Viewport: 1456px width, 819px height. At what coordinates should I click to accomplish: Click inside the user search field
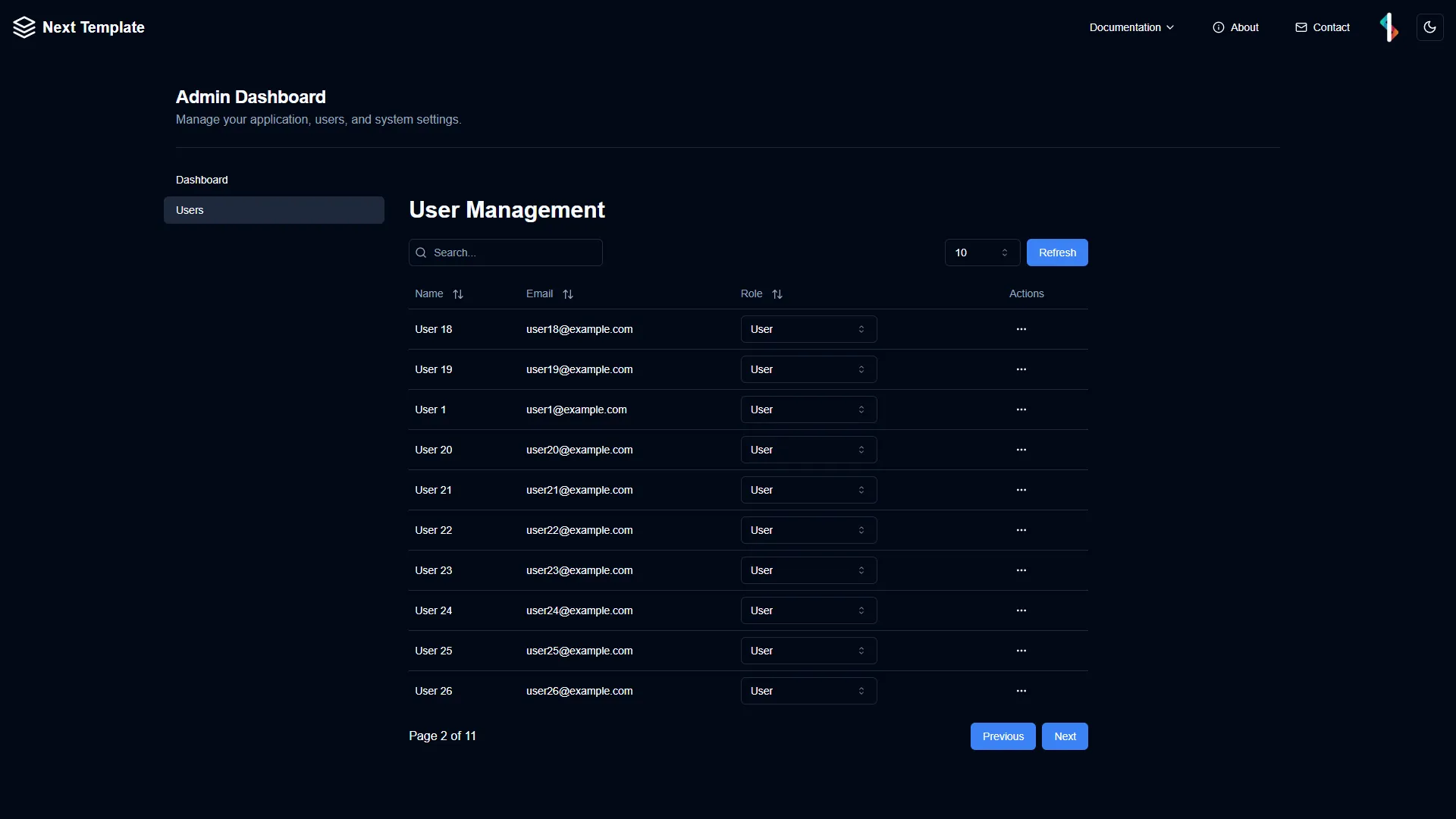505,253
